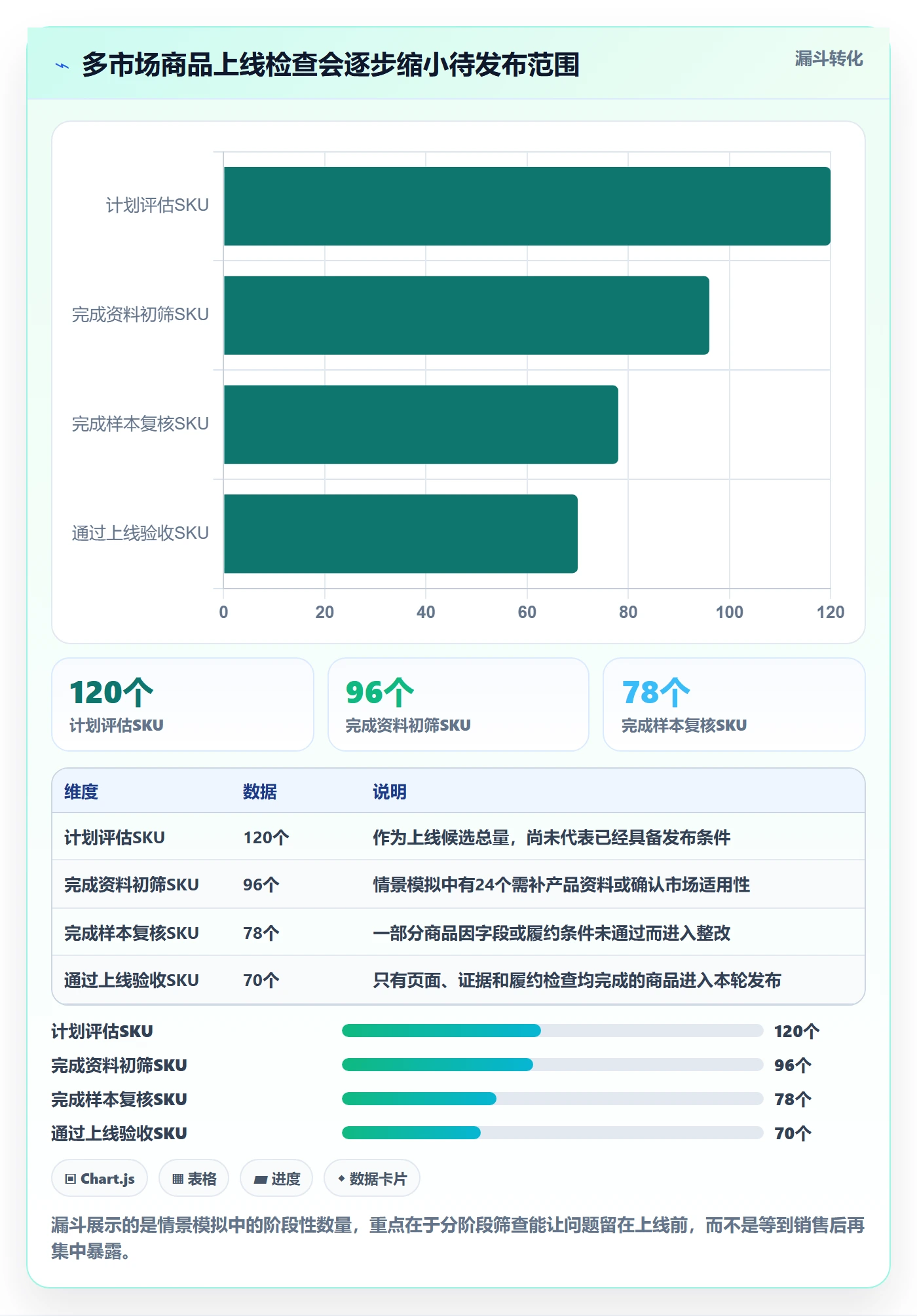Click the 数据卡片 chip

pos(372,1179)
